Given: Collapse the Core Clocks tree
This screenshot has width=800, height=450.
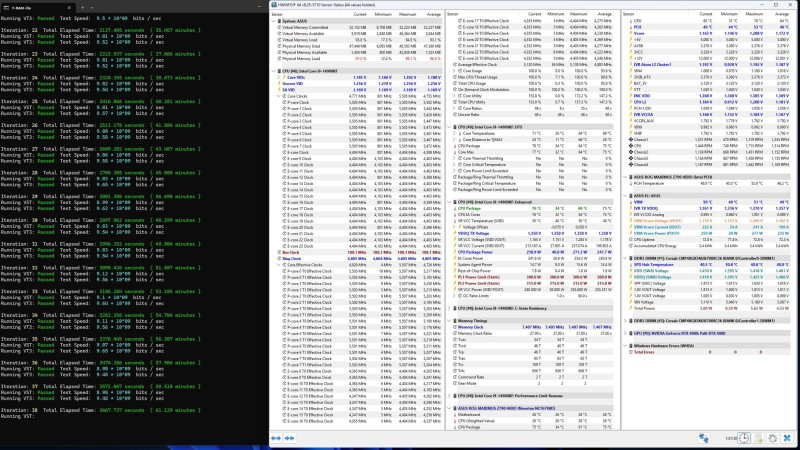Looking at the screenshot, I should [x=279, y=96].
